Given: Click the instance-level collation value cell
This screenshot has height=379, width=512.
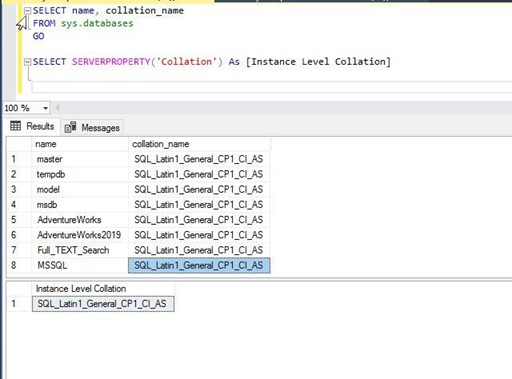Looking at the screenshot, I should click(103, 304).
